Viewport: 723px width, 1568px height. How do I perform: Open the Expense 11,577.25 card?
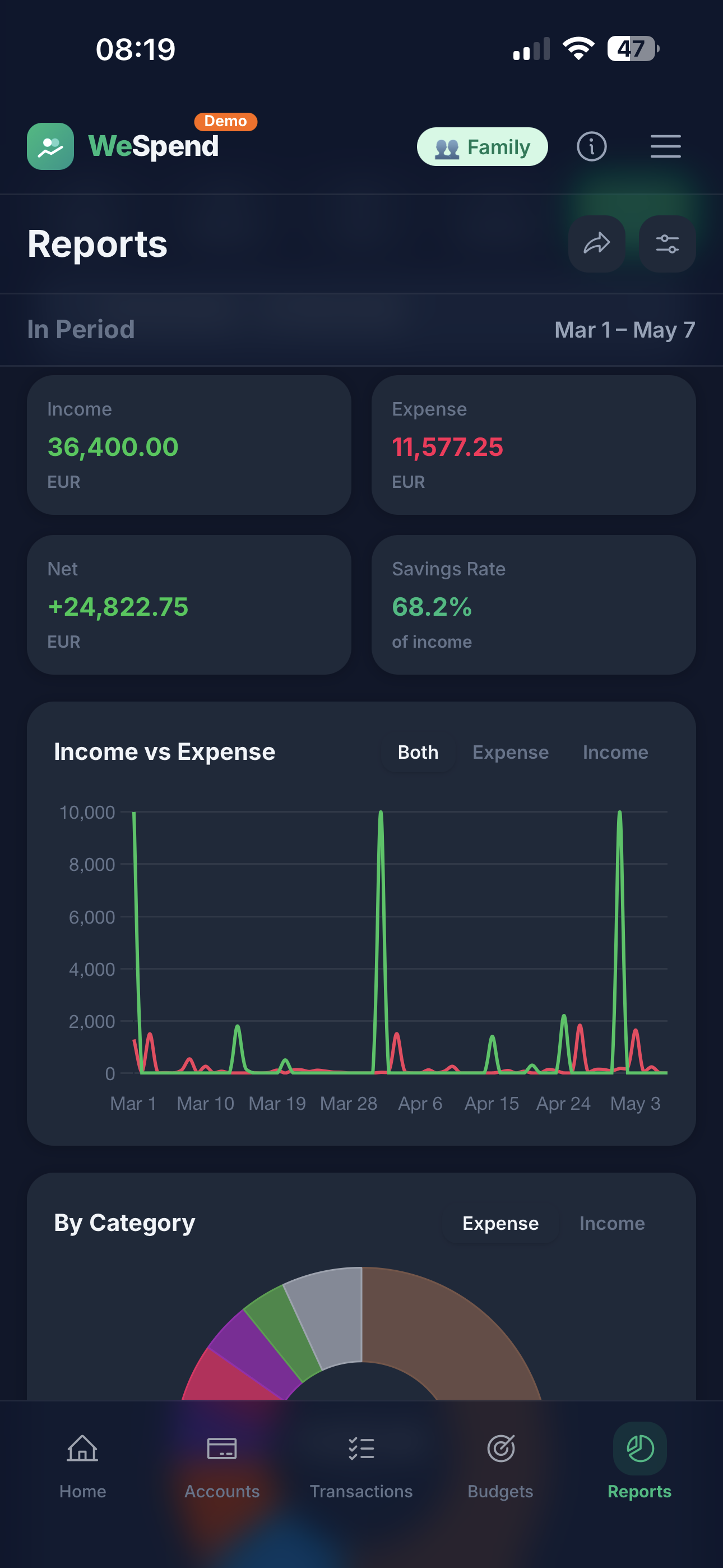534,445
